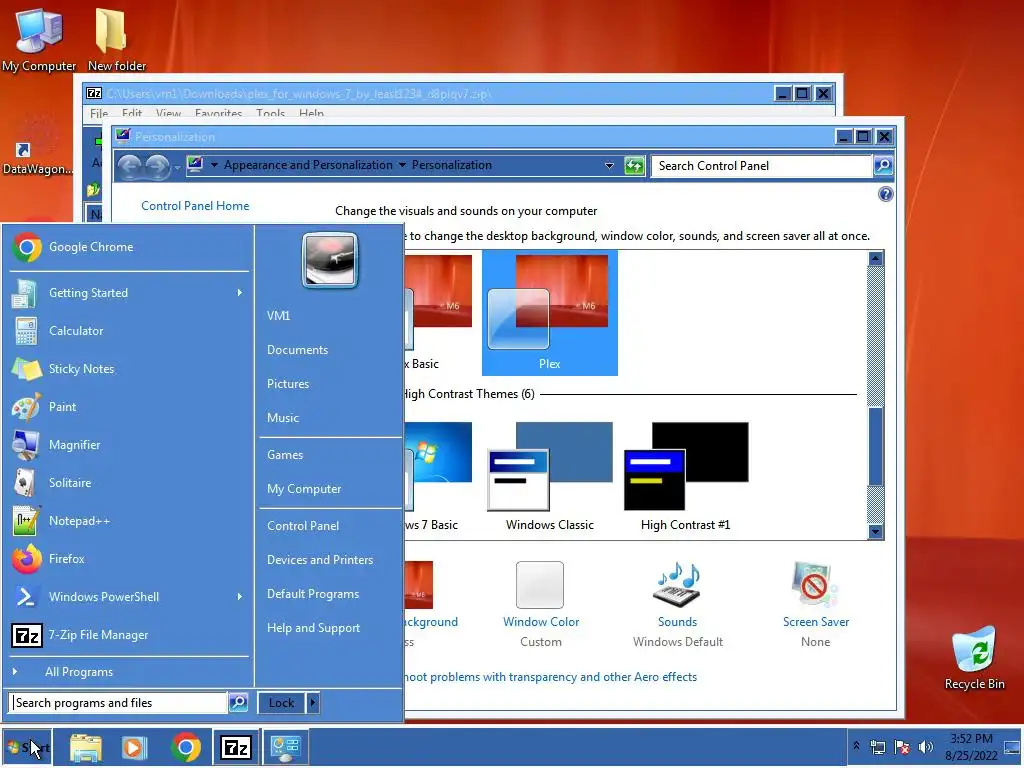
Task: Open Control Panel Home link
Action: pos(195,206)
